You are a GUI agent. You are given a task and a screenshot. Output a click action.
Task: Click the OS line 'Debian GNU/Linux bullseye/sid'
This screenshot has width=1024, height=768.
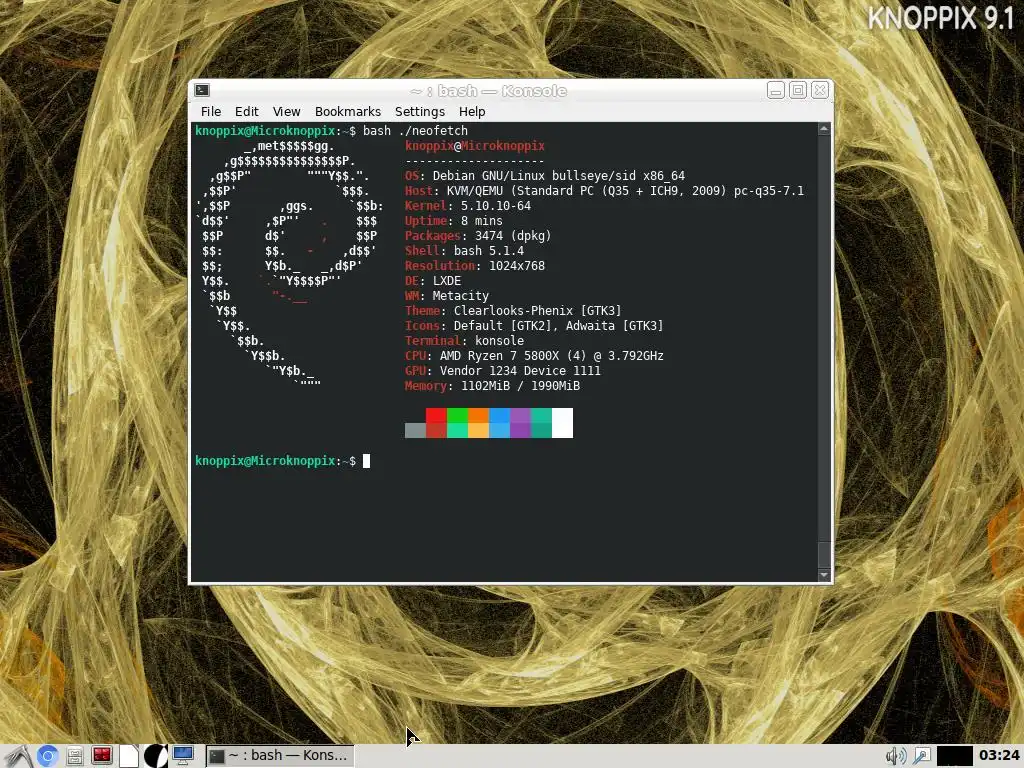click(x=545, y=176)
